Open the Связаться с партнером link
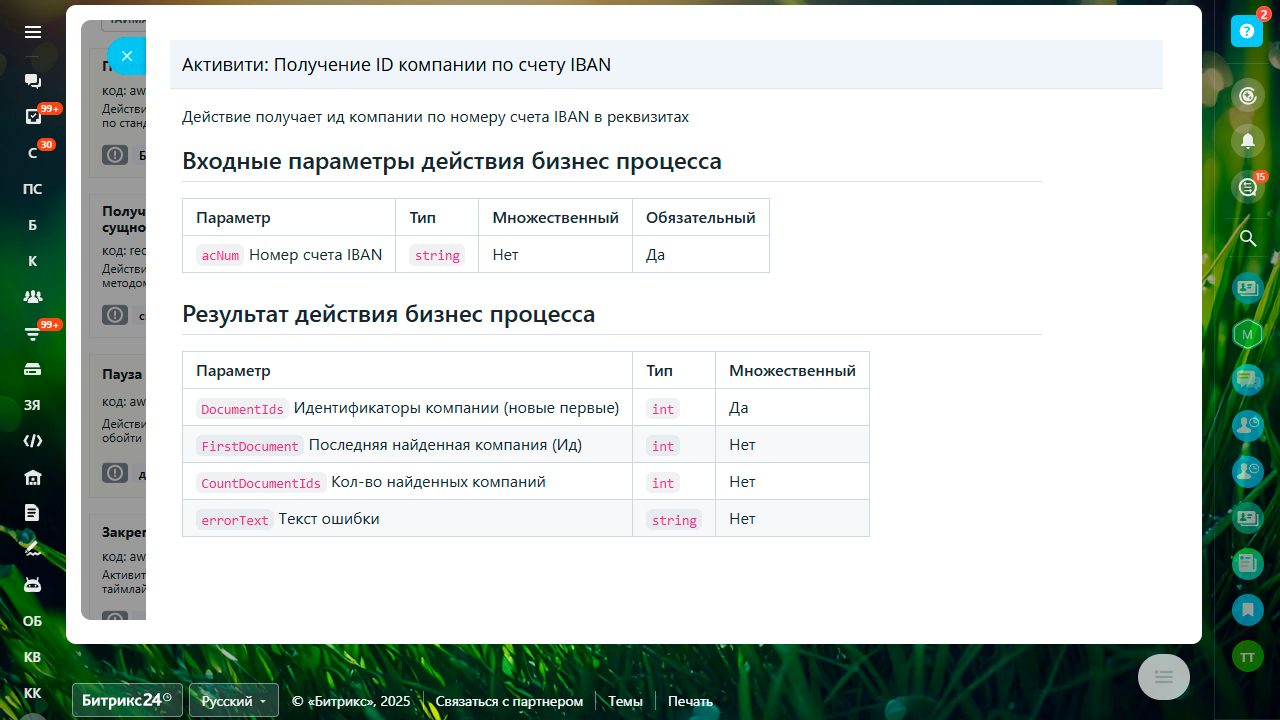The height and width of the screenshot is (720, 1280). tap(509, 701)
